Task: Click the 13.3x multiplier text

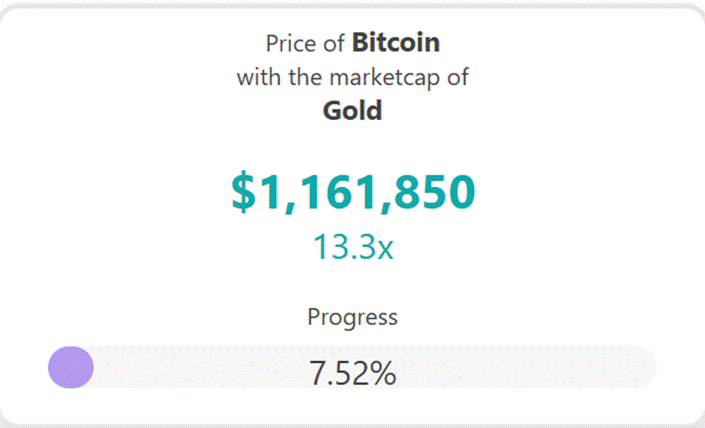Action: 353,247
